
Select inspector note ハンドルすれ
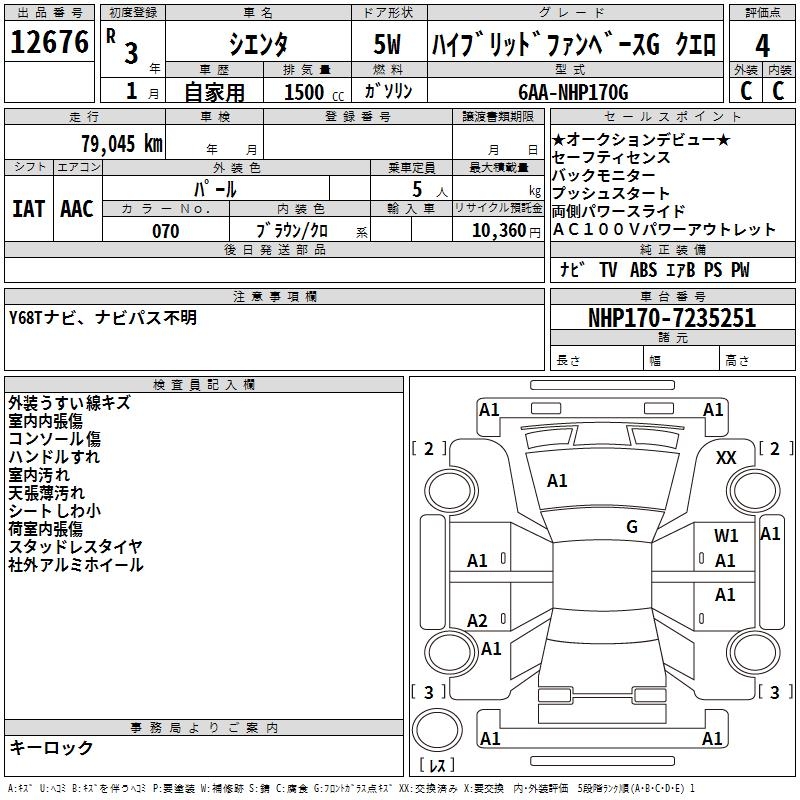click(x=54, y=457)
